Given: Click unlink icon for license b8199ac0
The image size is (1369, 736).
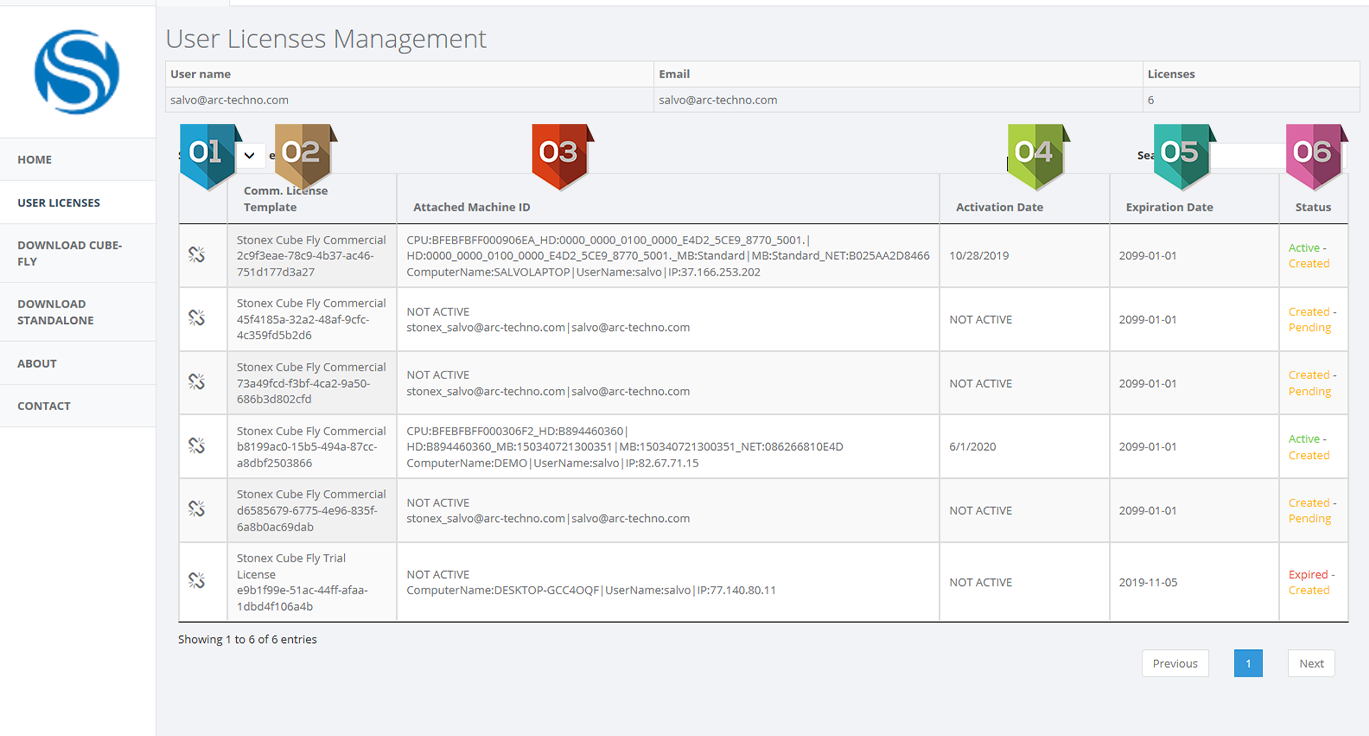Looking at the screenshot, I should [x=197, y=446].
